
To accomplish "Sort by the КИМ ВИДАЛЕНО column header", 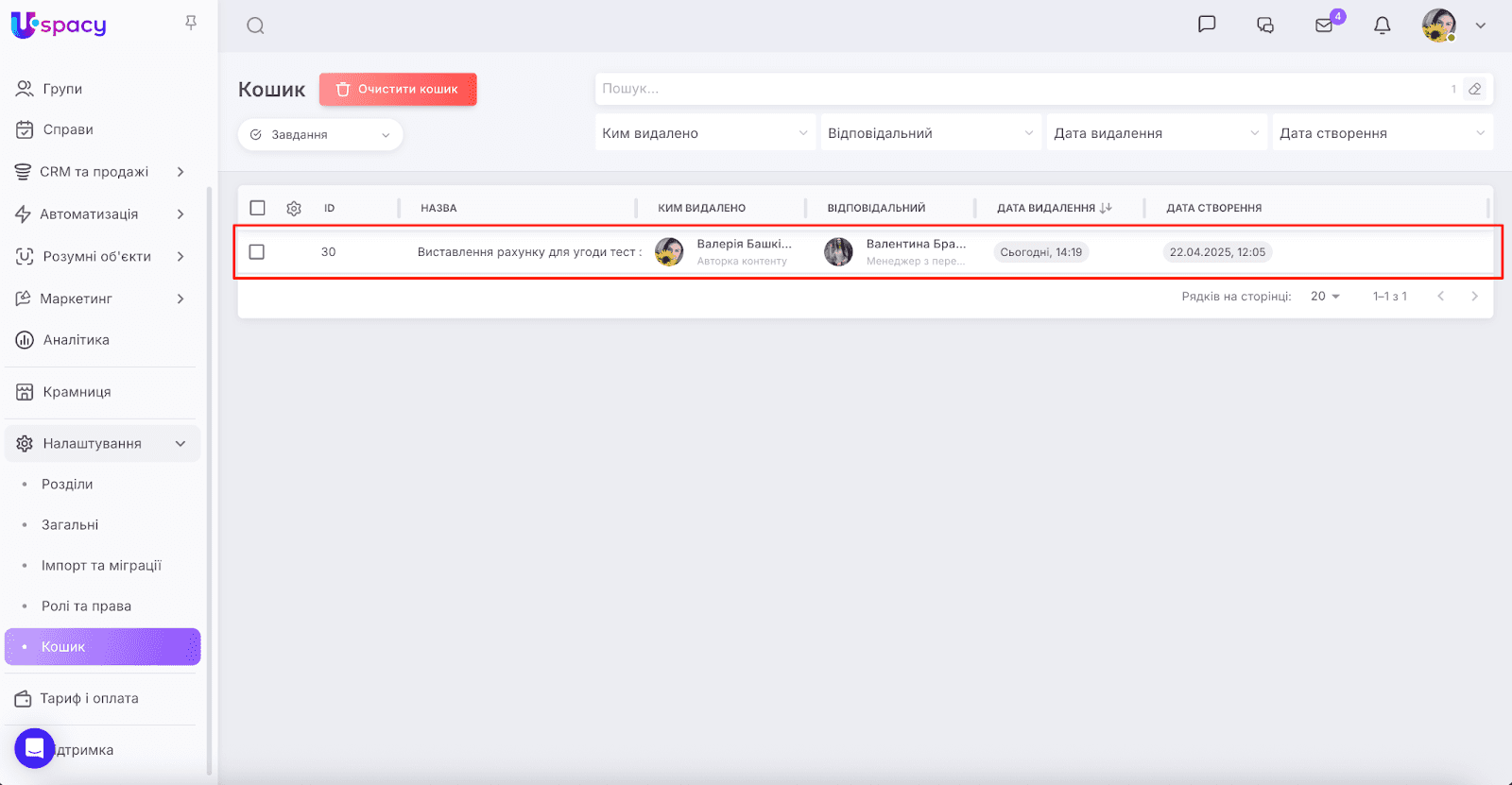I will [702, 208].
